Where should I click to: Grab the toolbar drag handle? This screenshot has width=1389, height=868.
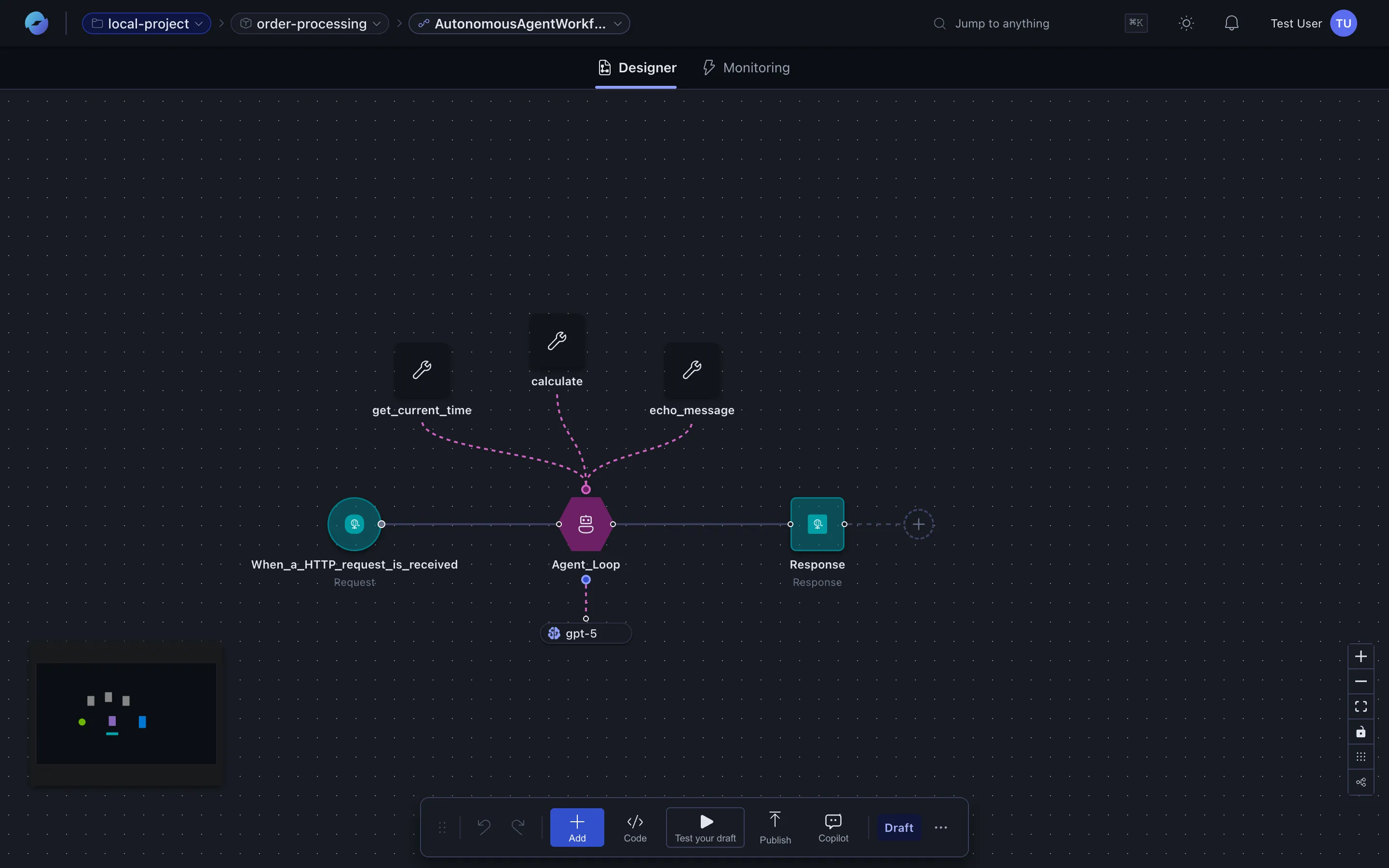pos(442,828)
